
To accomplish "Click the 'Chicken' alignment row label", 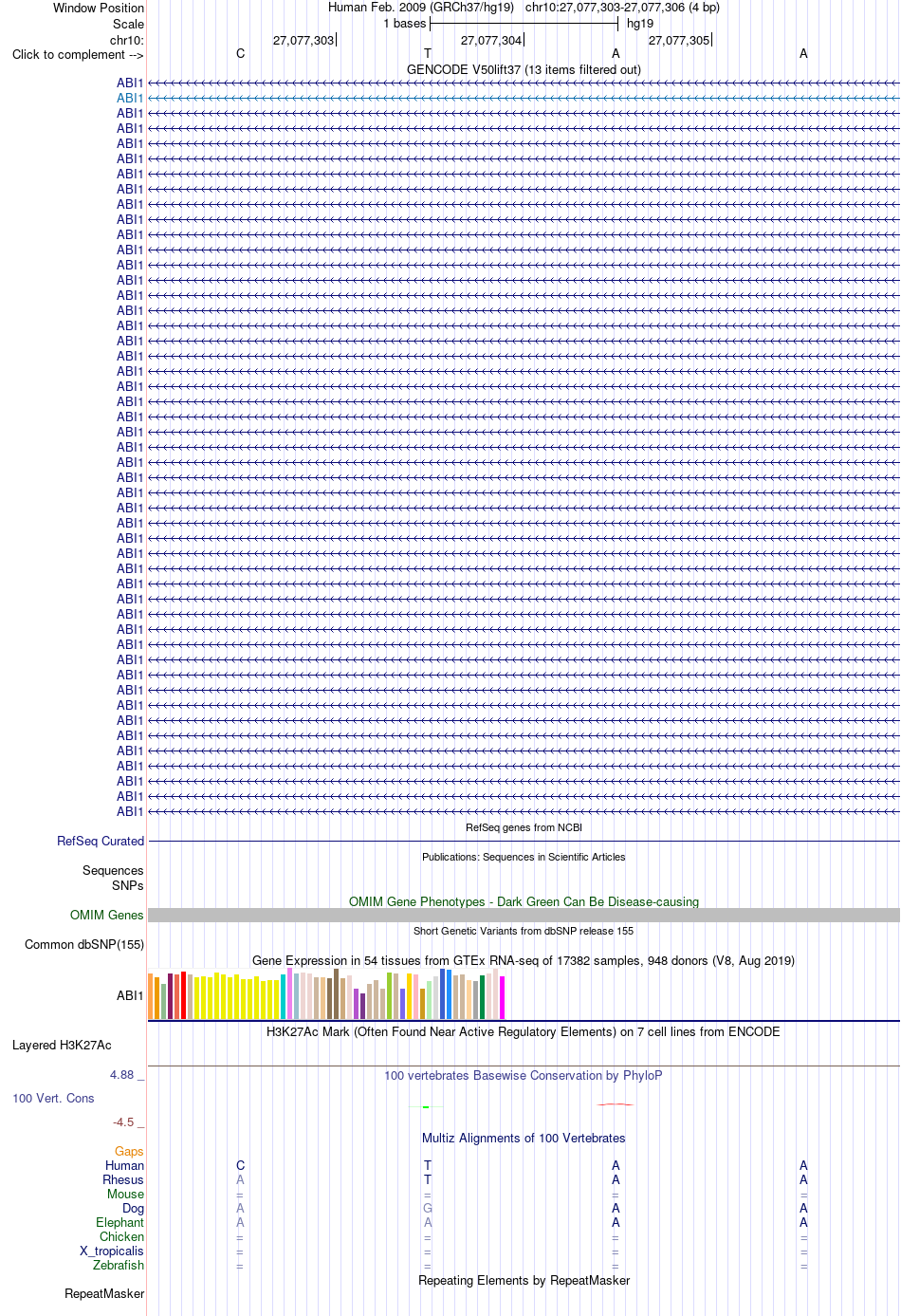I will point(121,1236).
